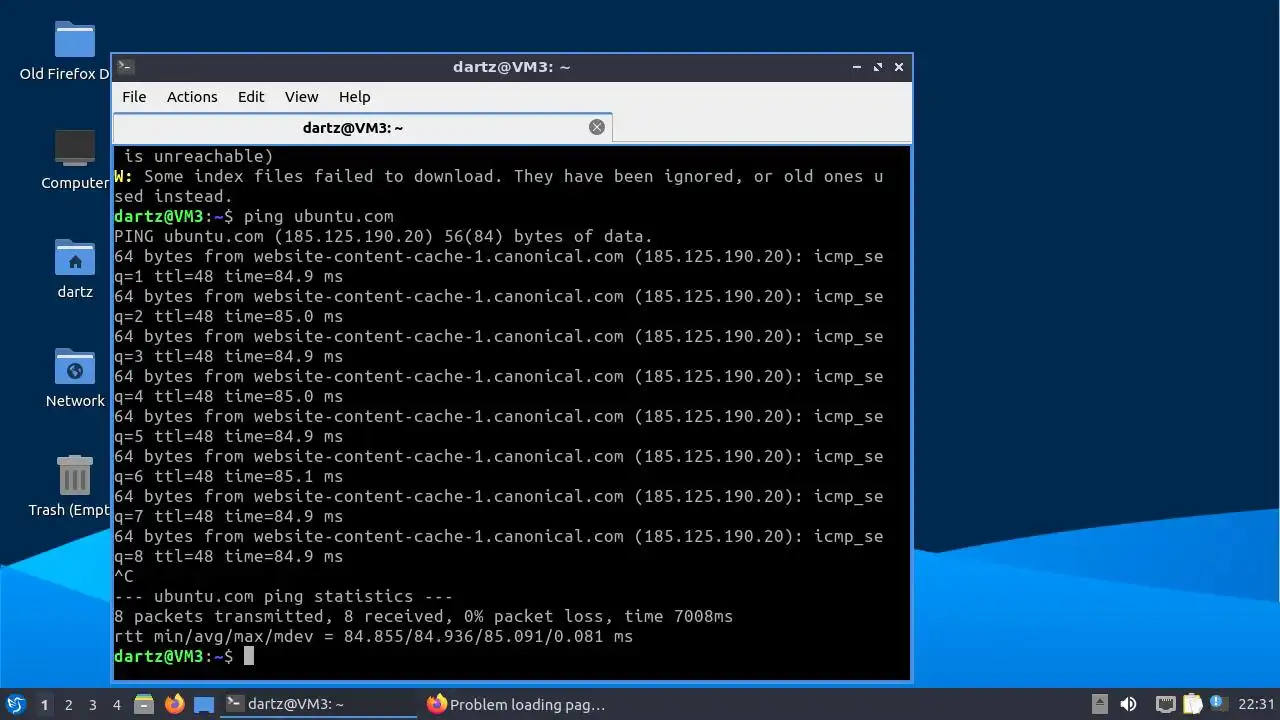Click the 'ping ubuntu.com' command text

pyautogui.click(x=319, y=216)
